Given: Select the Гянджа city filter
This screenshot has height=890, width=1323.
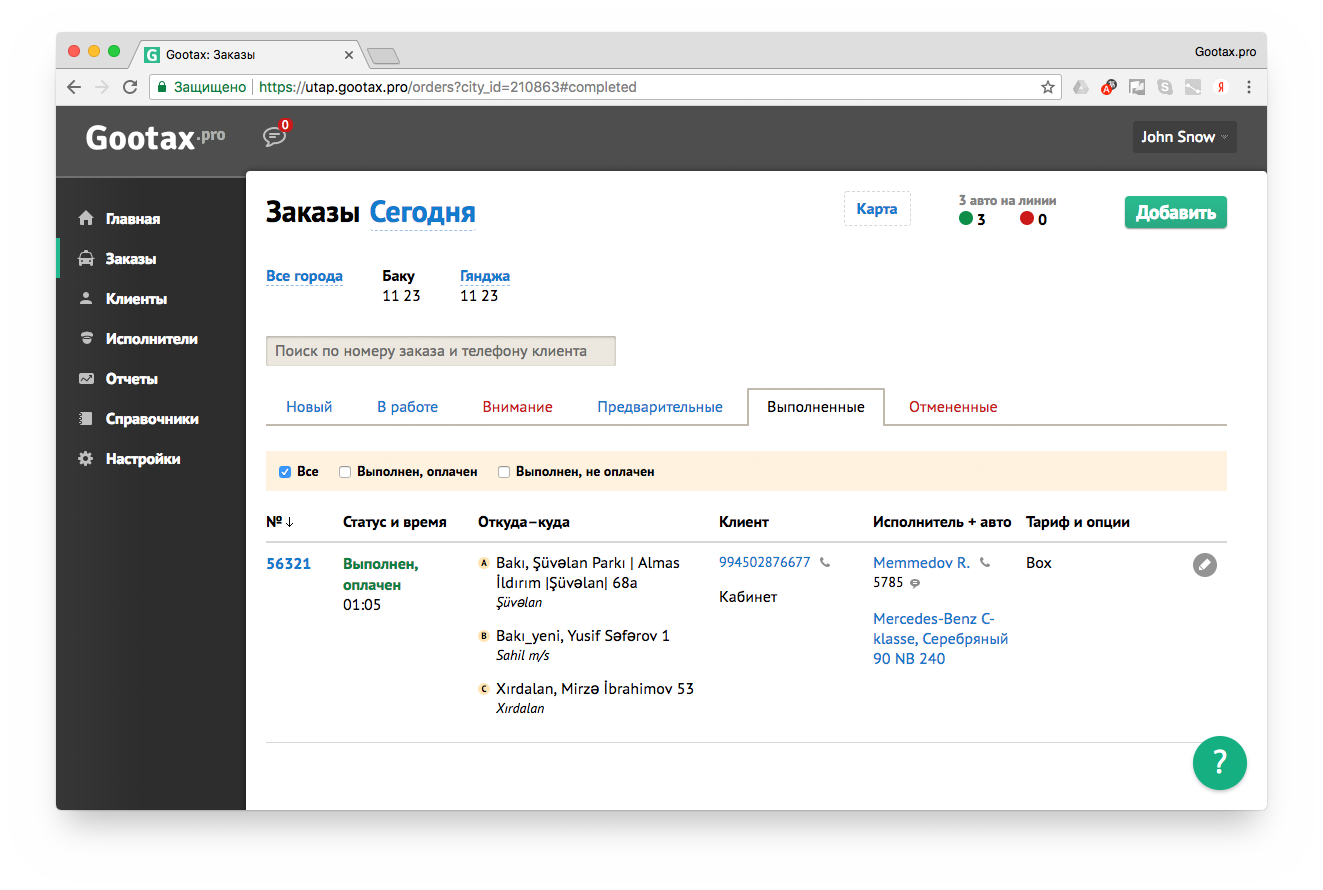Looking at the screenshot, I should (x=485, y=276).
